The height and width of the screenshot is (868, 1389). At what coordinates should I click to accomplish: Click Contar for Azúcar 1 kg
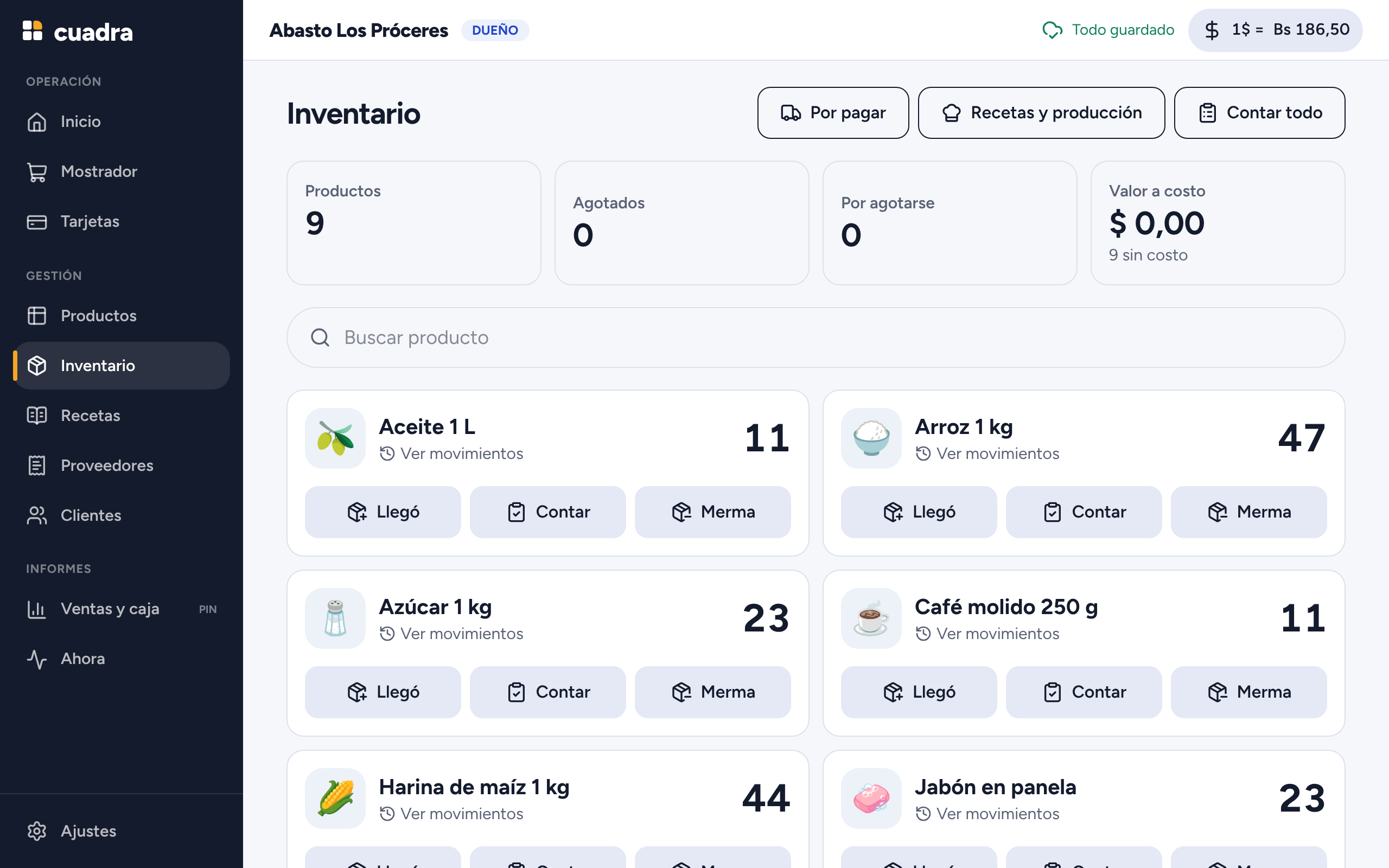pos(547,692)
